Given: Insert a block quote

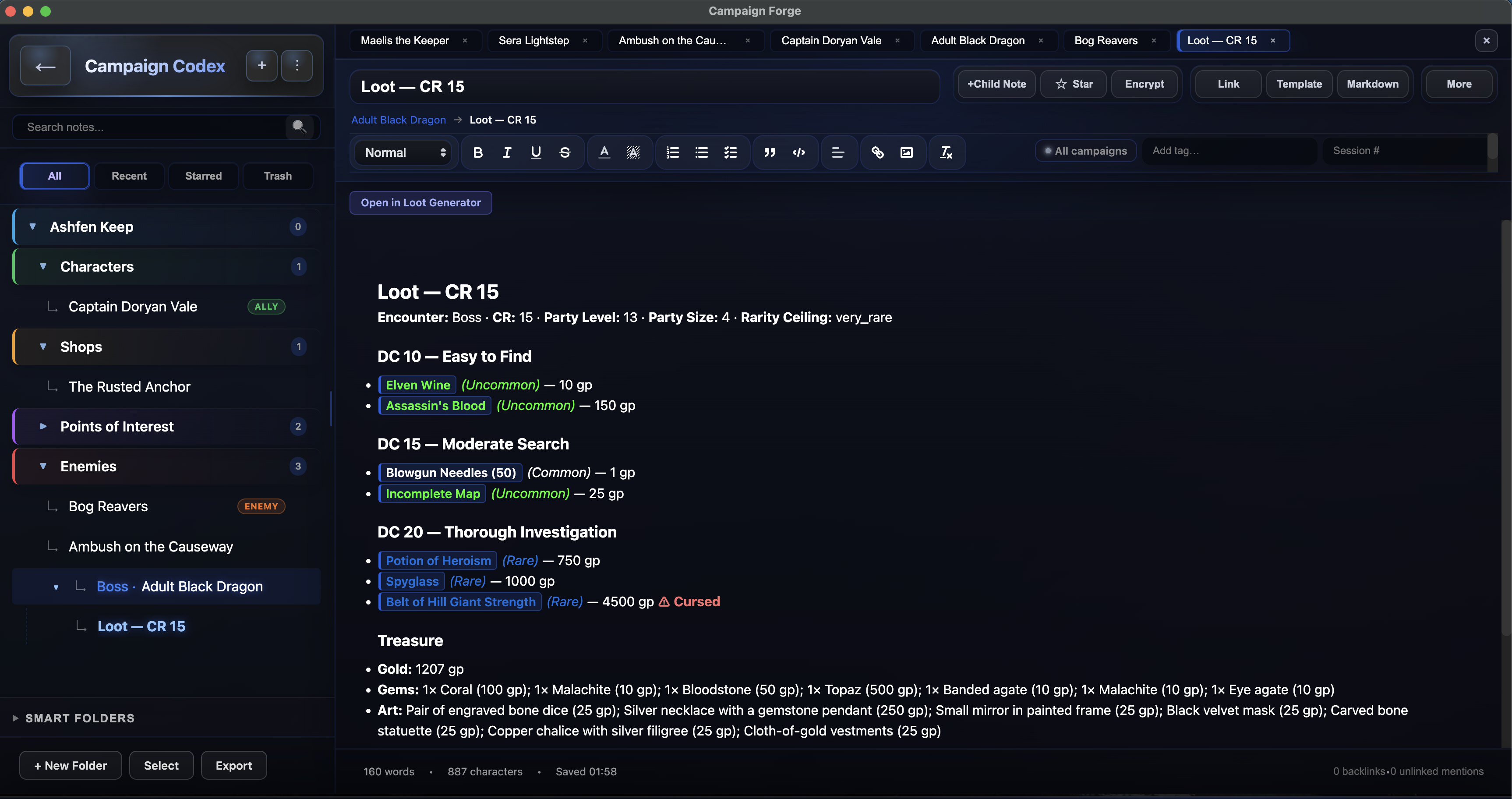Looking at the screenshot, I should coord(770,152).
